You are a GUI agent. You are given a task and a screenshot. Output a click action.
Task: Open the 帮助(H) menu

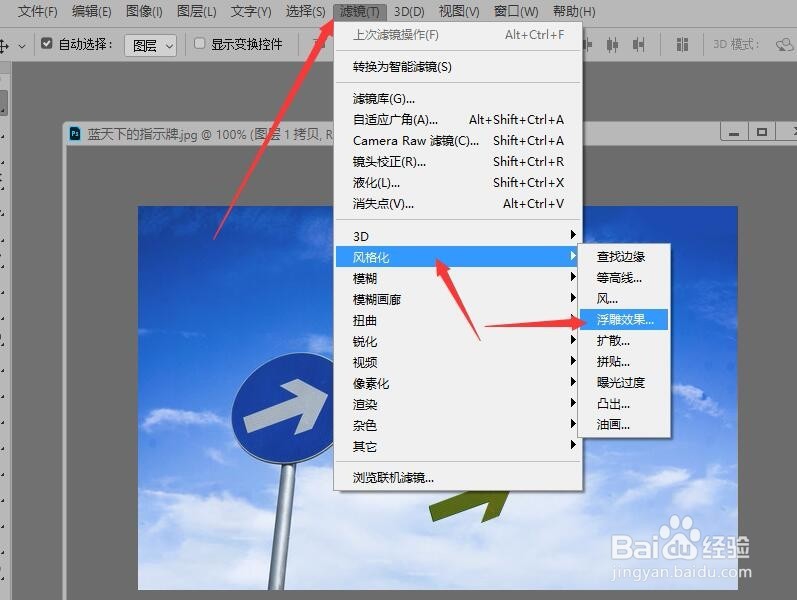[574, 11]
